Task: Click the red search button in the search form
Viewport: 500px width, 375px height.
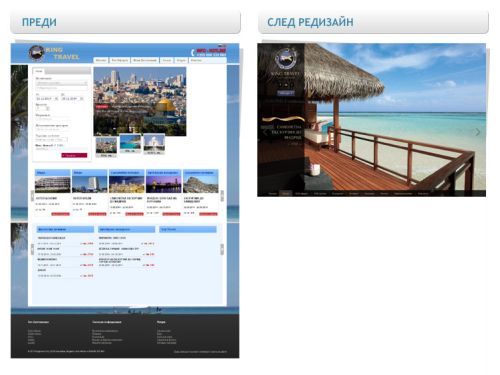Action: (x=74, y=155)
